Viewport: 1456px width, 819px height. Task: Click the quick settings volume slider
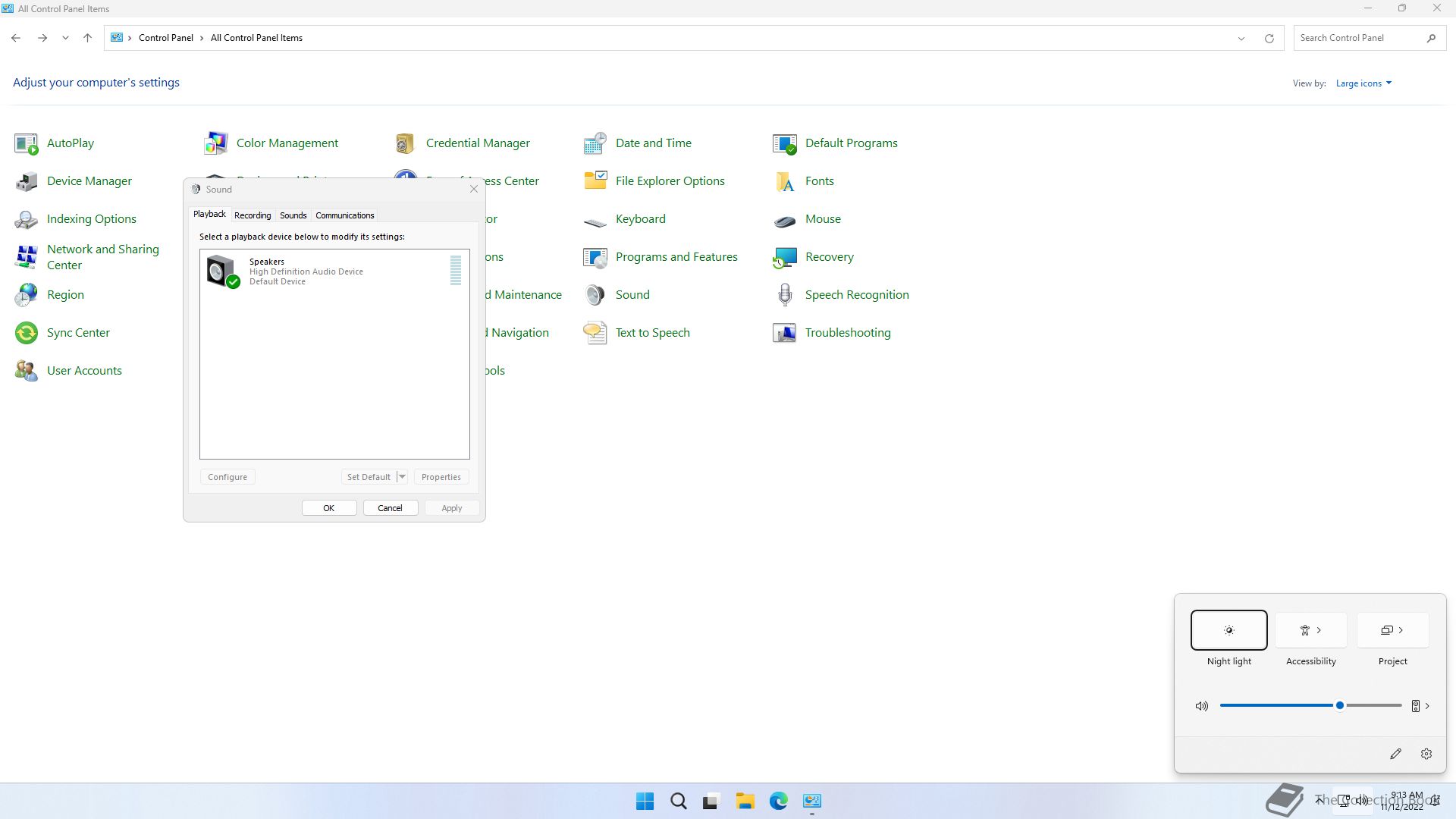coord(1310,706)
